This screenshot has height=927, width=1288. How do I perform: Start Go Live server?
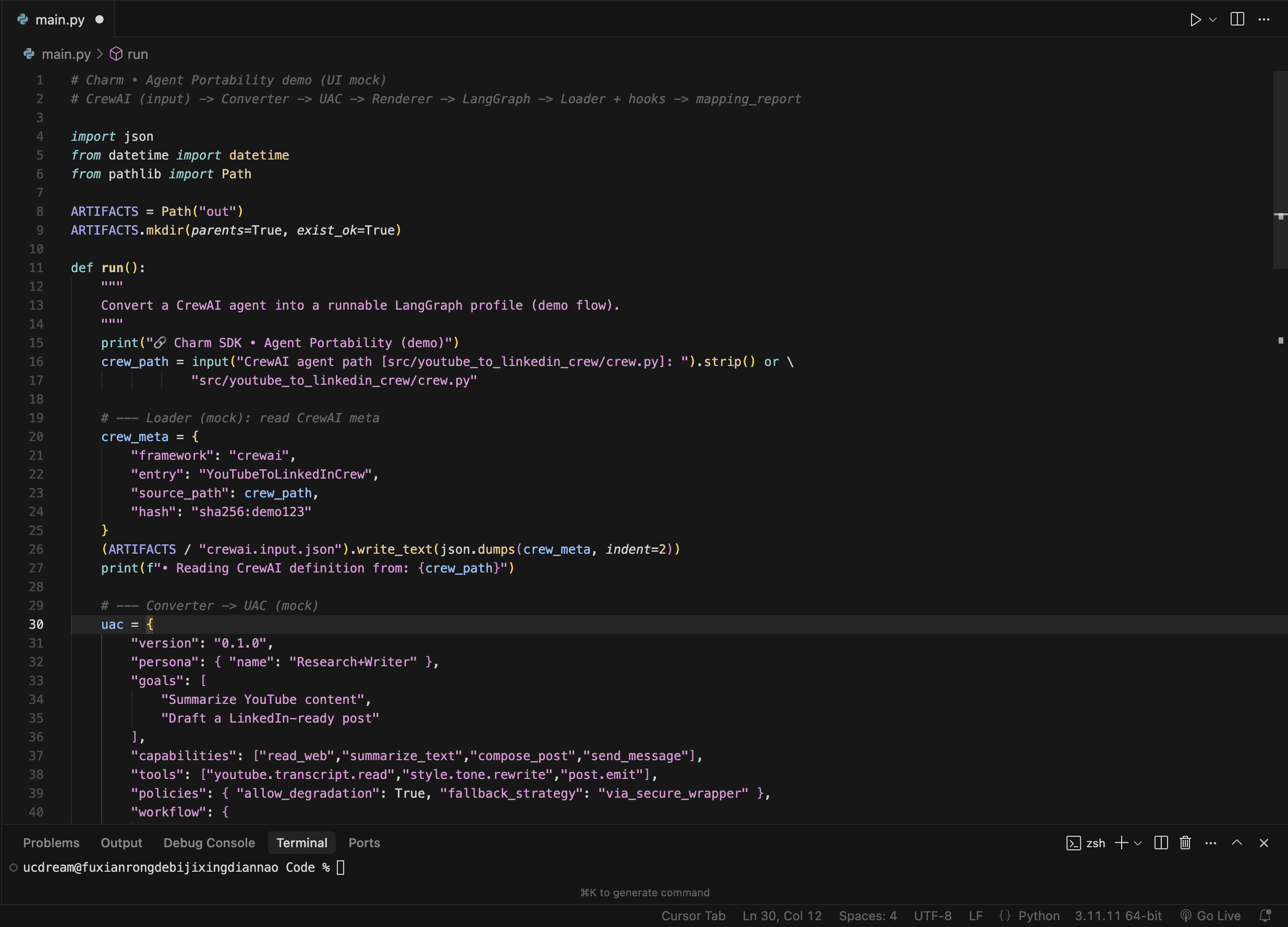(1210, 915)
